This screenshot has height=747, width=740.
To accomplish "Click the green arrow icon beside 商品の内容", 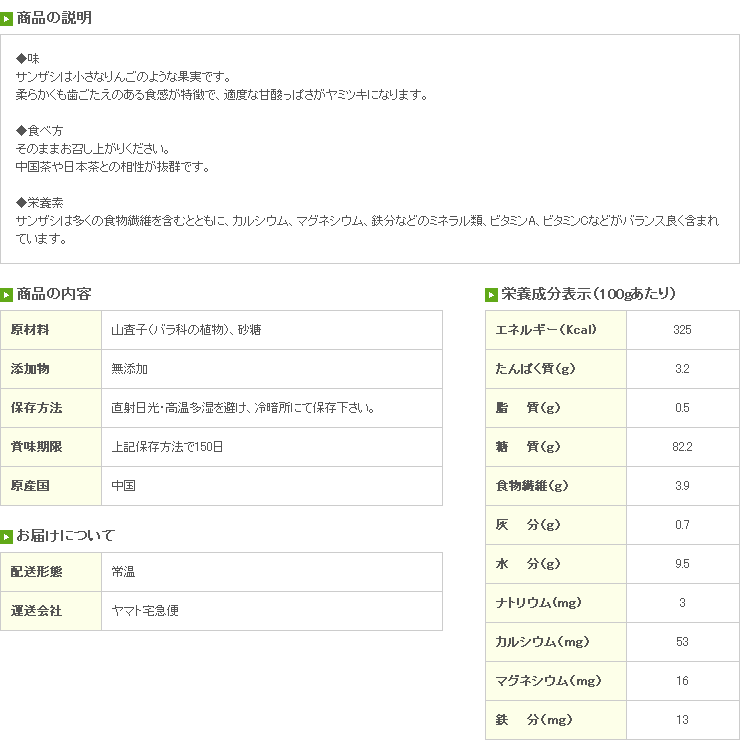I will coord(7,295).
